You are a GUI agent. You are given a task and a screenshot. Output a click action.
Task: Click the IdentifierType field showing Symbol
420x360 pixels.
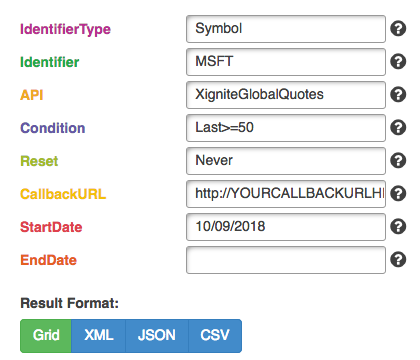tap(286, 29)
